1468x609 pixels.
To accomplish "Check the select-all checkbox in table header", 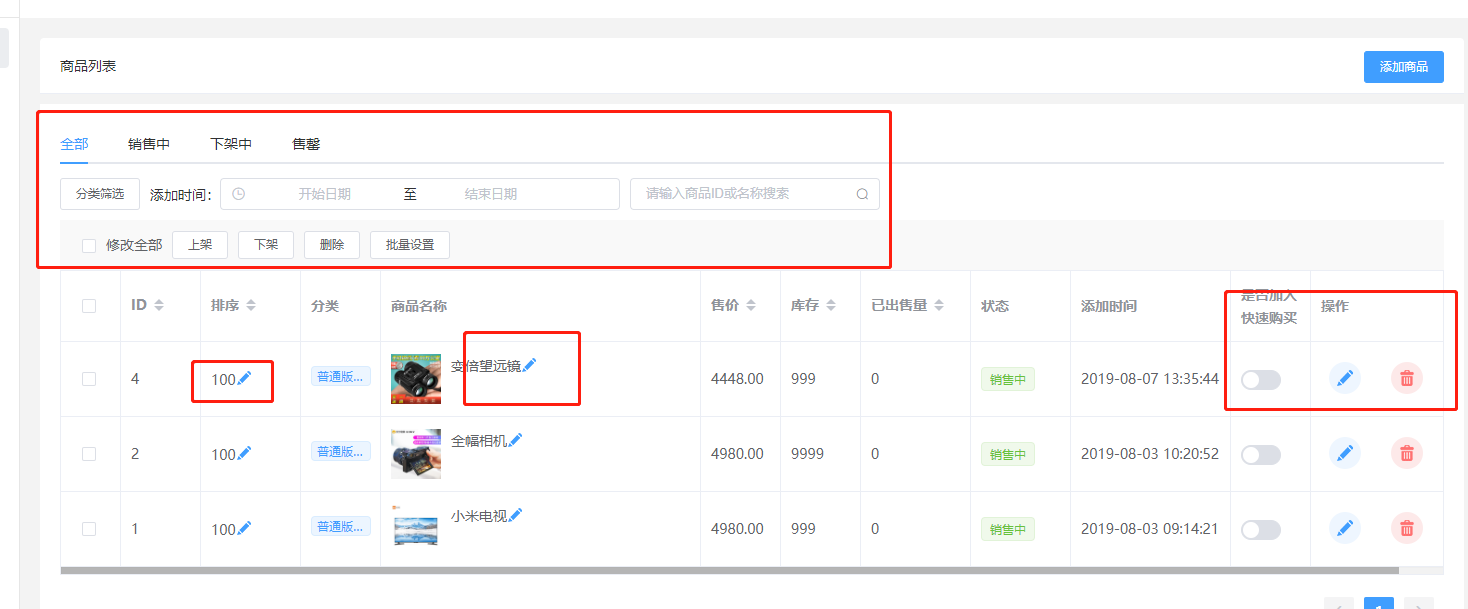I will click(89, 306).
